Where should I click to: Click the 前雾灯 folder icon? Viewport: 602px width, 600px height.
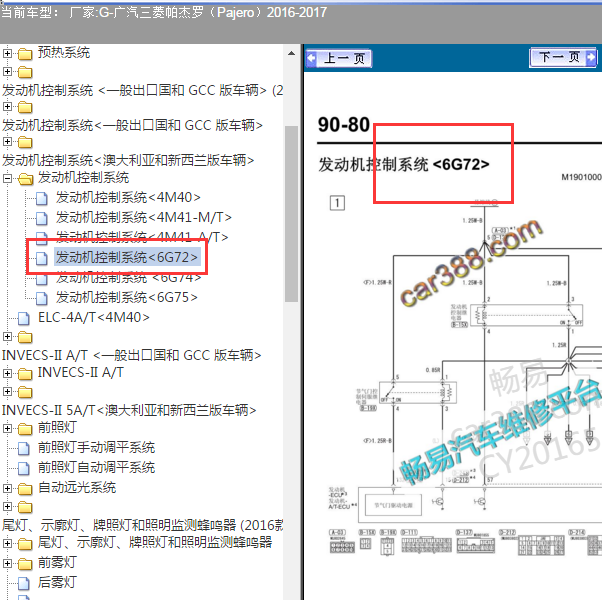[25, 564]
